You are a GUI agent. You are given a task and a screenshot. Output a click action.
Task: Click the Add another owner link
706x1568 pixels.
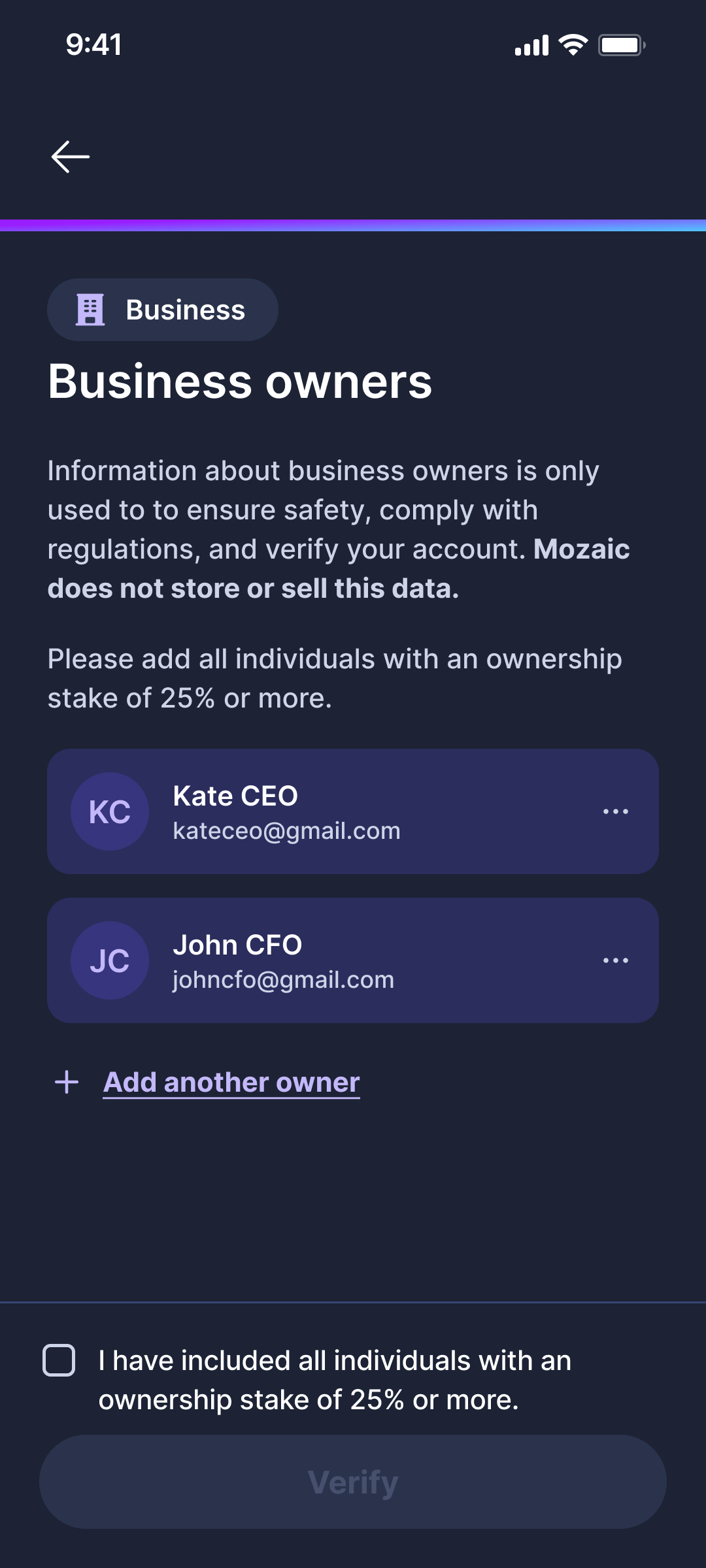231,1083
